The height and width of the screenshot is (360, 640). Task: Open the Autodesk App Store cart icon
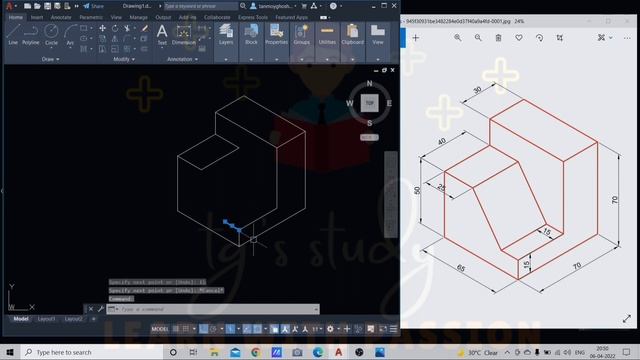click(x=304, y=6)
